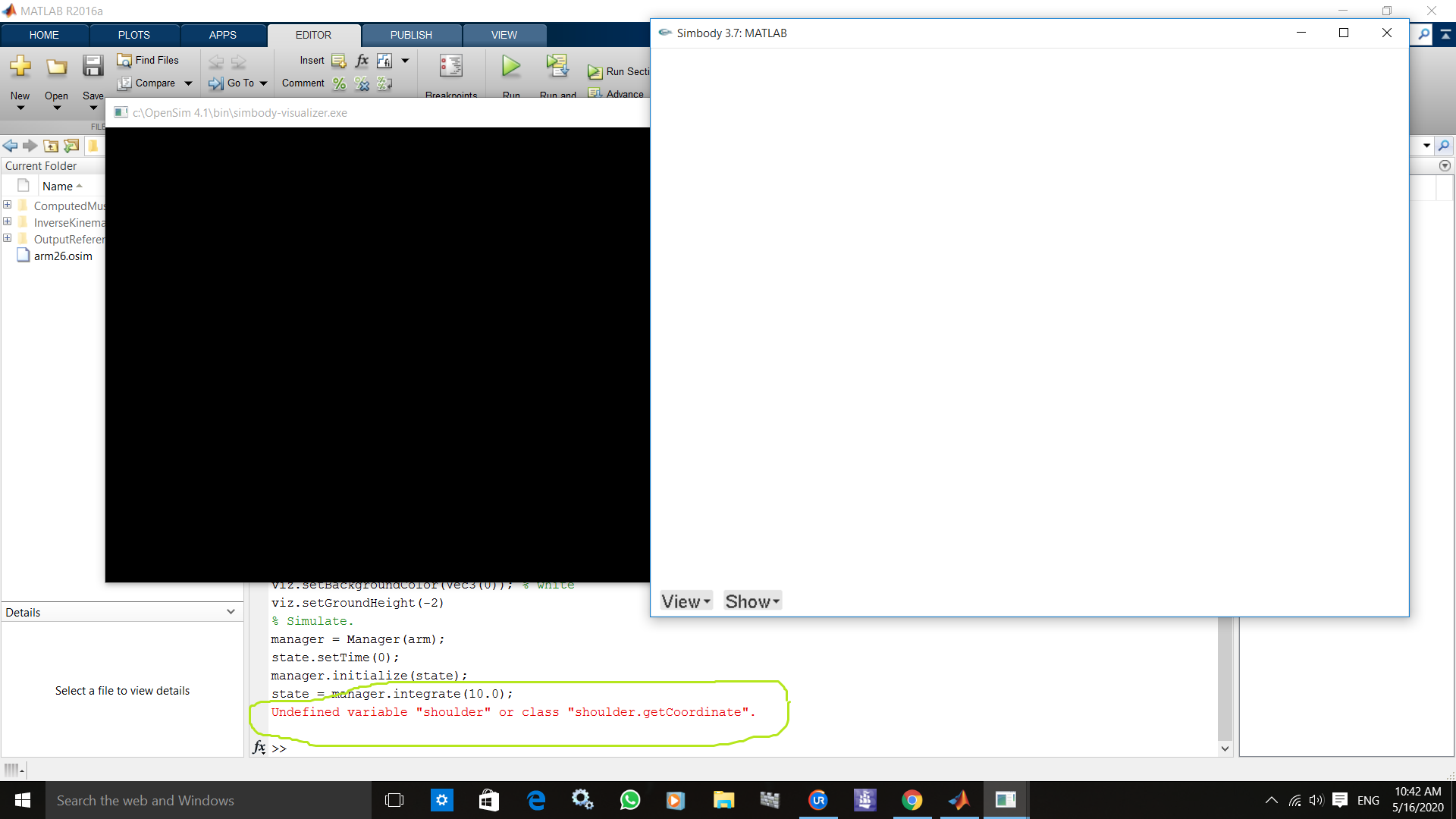Click the up one folder level icon
Image resolution: width=1456 pixels, height=819 pixels.
coord(51,146)
